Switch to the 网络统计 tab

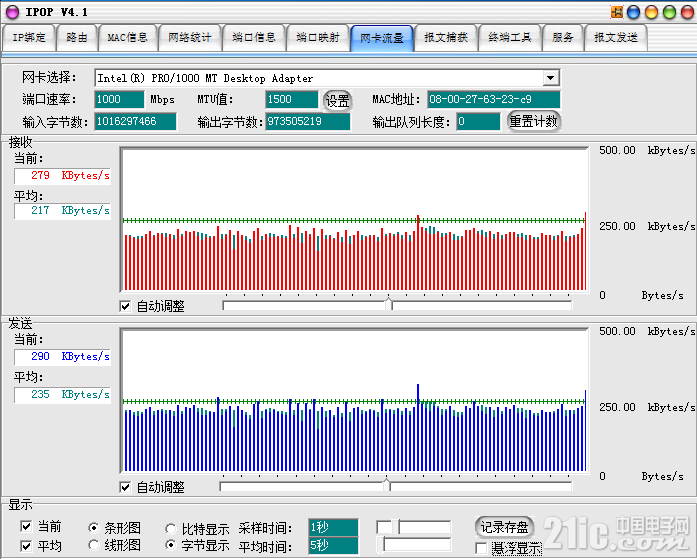coord(190,38)
